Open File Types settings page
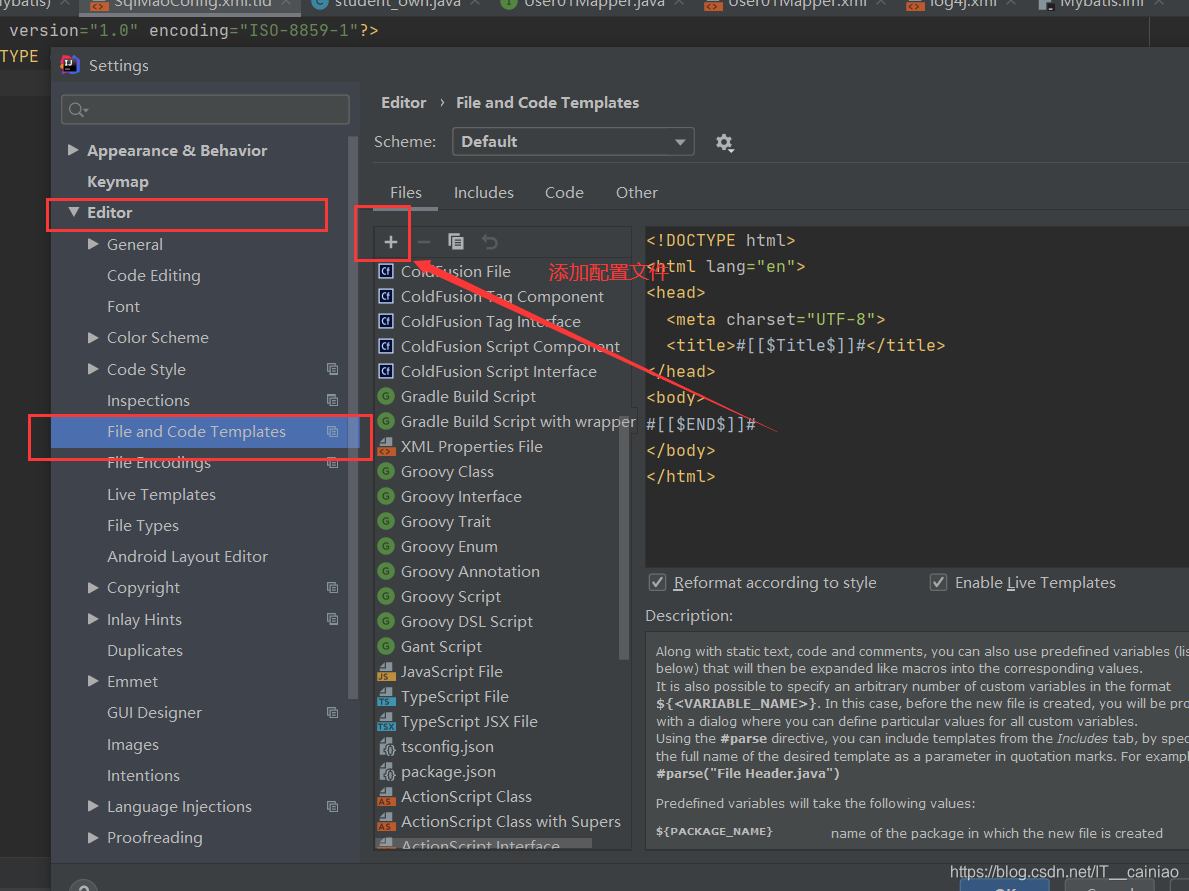 coord(143,526)
